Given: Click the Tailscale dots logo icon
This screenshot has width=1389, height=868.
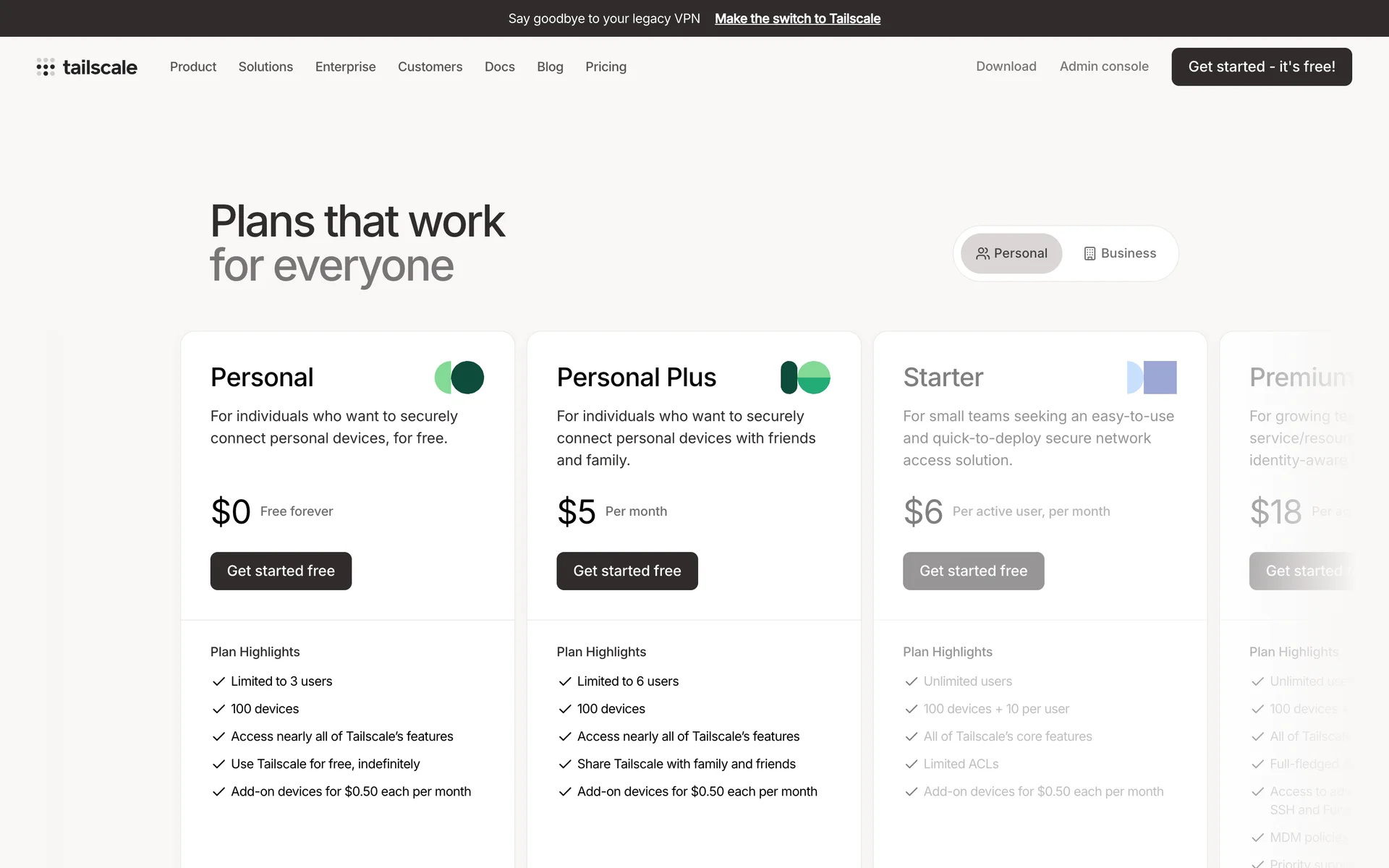Looking at the screenshot, I should [x=46, y=67].
